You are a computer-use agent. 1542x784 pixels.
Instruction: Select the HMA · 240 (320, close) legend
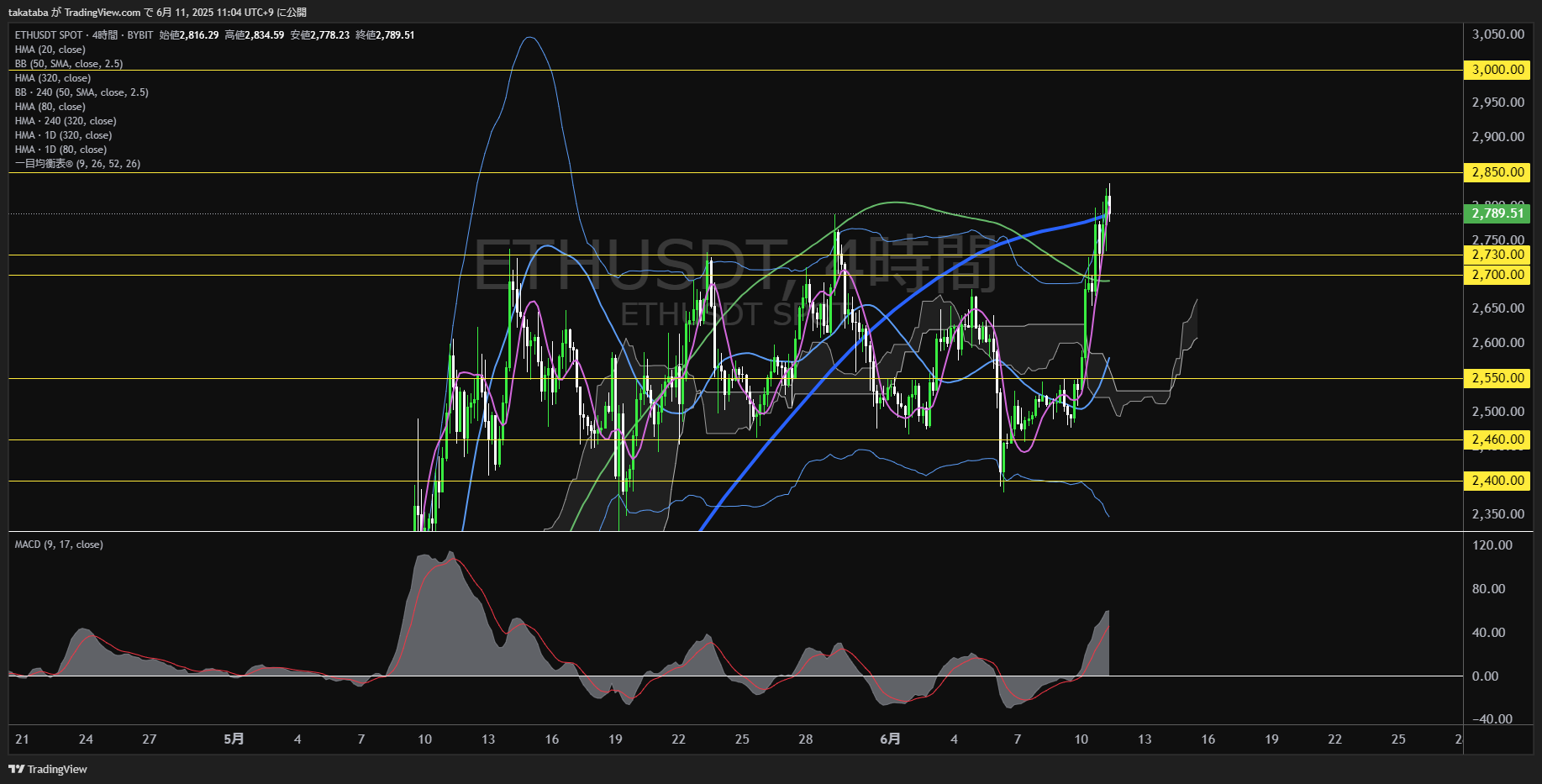(66, 121)
